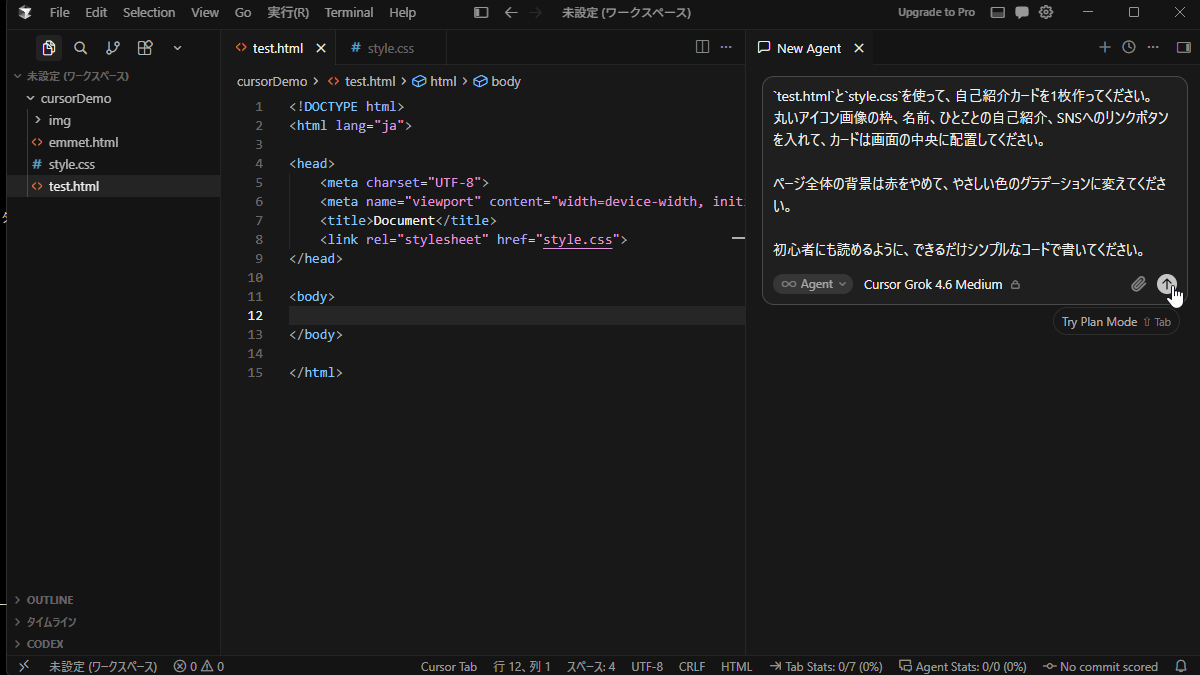Split the editor to the right
The image size is (1200, 675).
click(x=702, y=47)
